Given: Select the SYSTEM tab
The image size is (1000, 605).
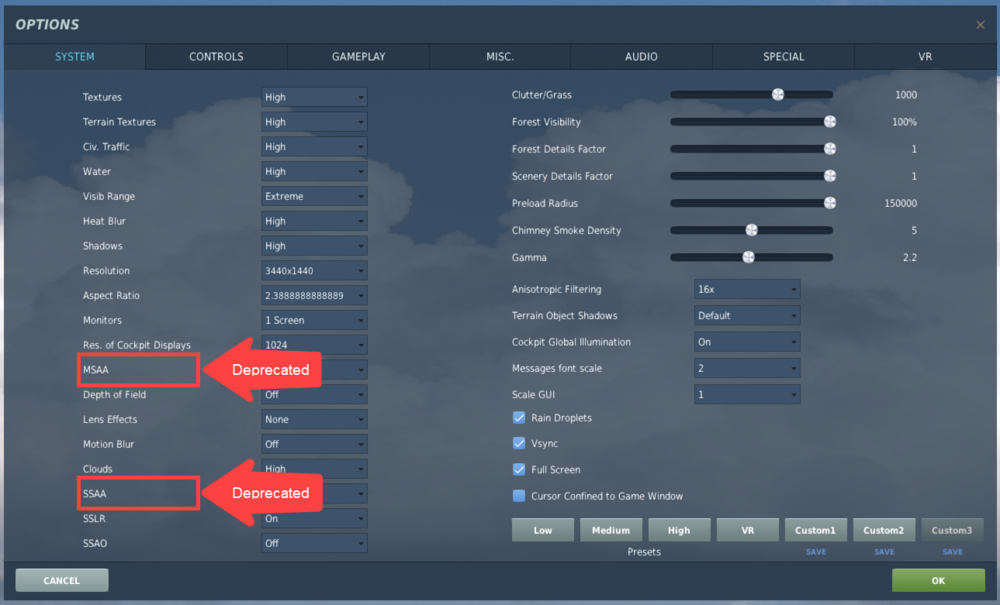Looking at the screenshot, I should pyautogui.click(x=75, y=57).
